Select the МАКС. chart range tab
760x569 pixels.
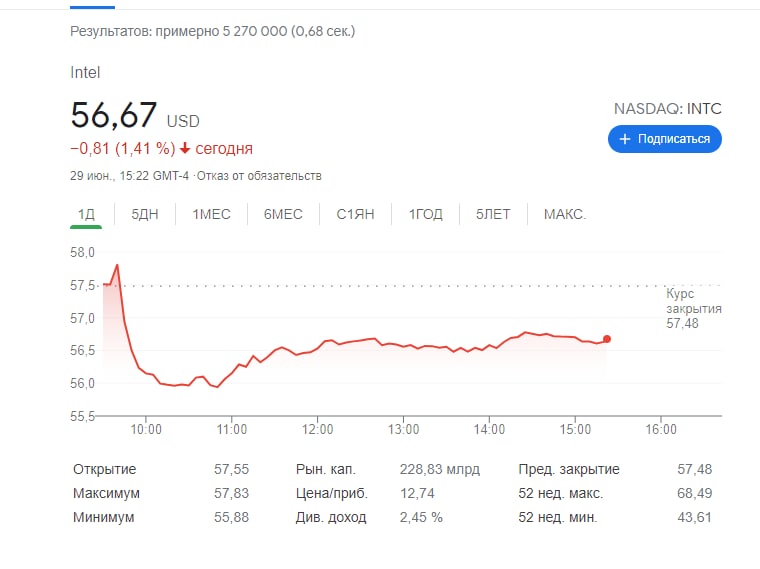click(x=565, y=214)
